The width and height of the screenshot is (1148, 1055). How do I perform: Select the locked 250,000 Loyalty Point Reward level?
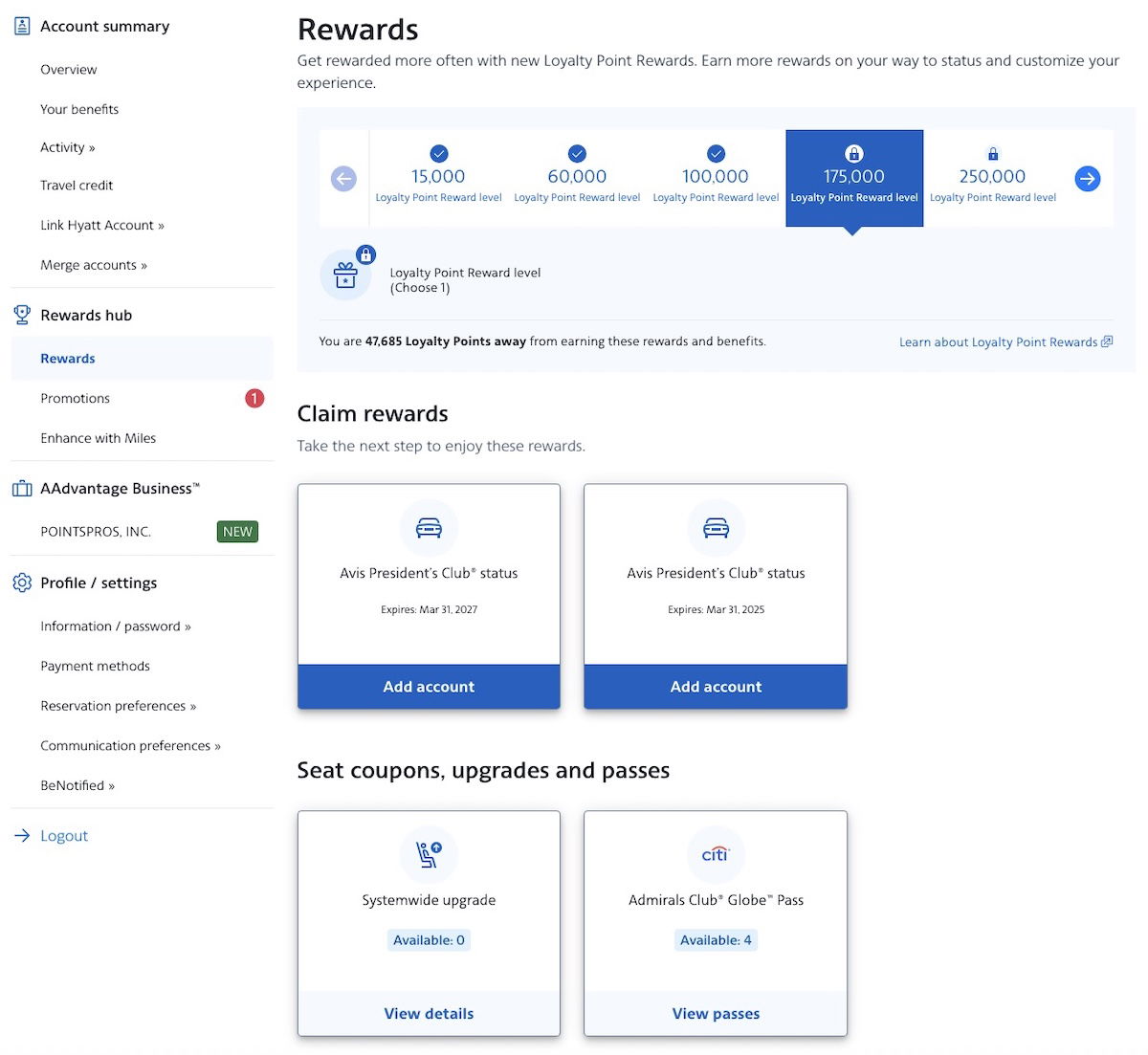point(992,178)
